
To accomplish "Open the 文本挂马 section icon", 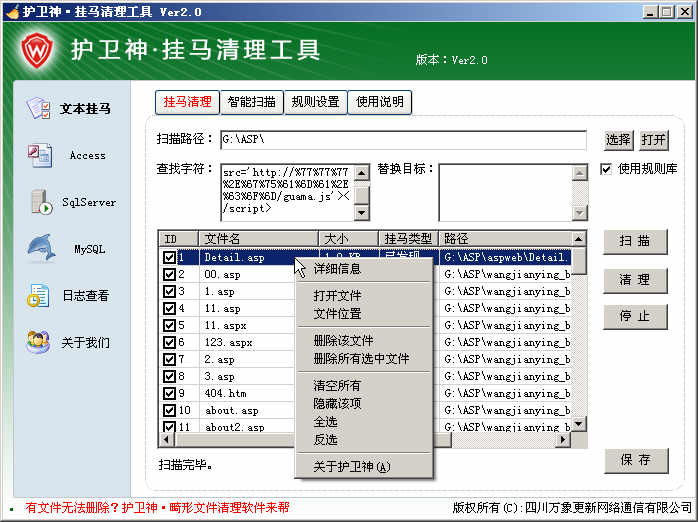I will coord(38,108).
